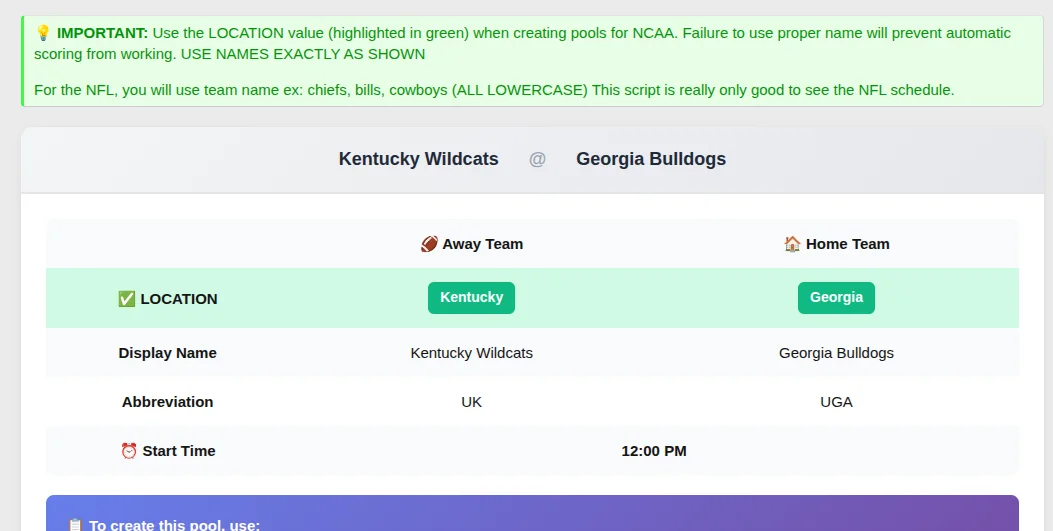Click the UGA abbreviation cell
1053x531 pixels.
pyautogui.click(x=836, y=402)
